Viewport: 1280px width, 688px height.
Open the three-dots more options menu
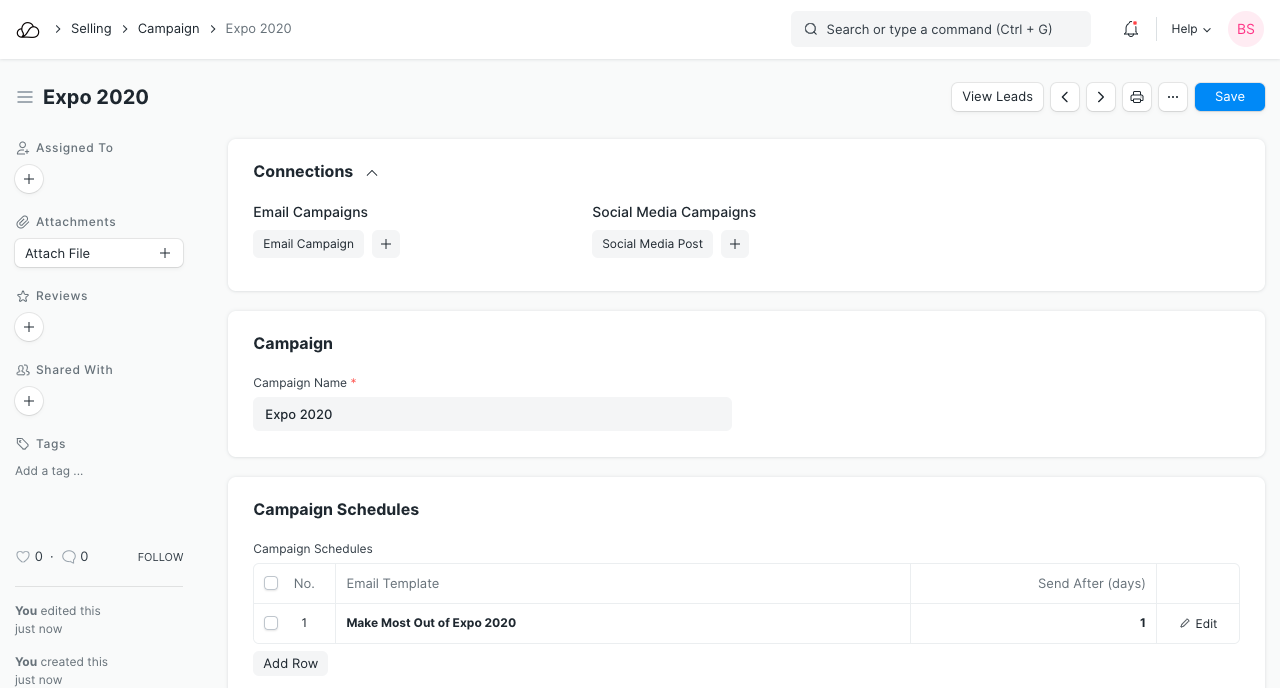coord(1173,97)
